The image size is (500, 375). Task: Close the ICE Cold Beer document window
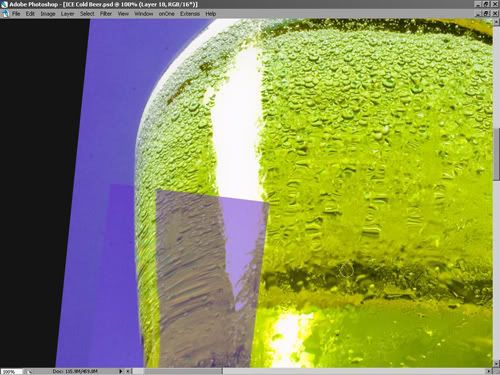click(x=495, y=13)
